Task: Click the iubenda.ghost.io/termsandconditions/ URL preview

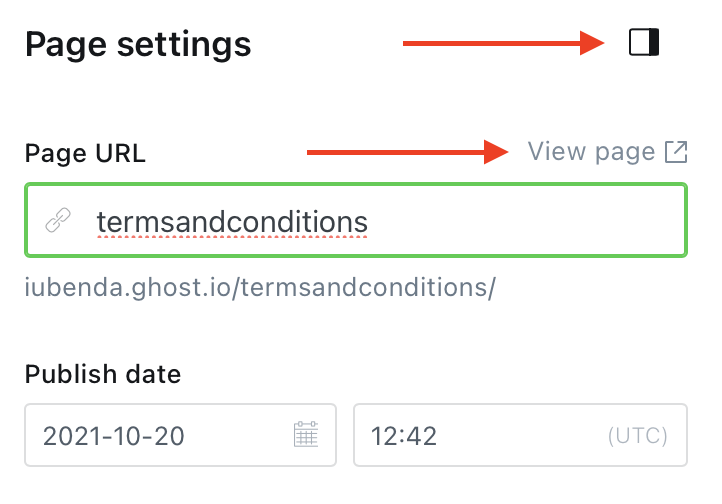Action: 260,289
